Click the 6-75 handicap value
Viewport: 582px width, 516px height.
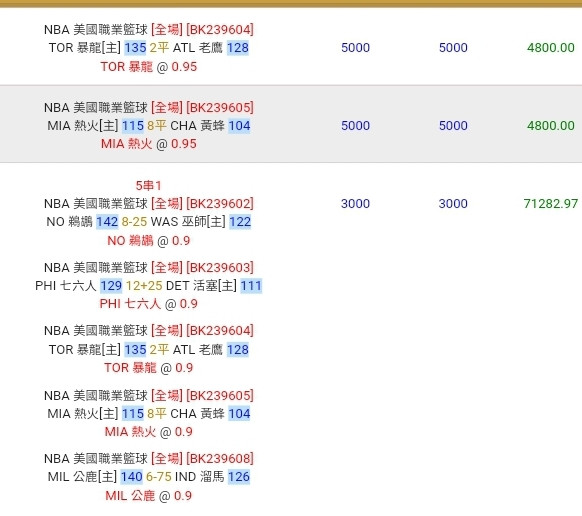click(158, 476)
